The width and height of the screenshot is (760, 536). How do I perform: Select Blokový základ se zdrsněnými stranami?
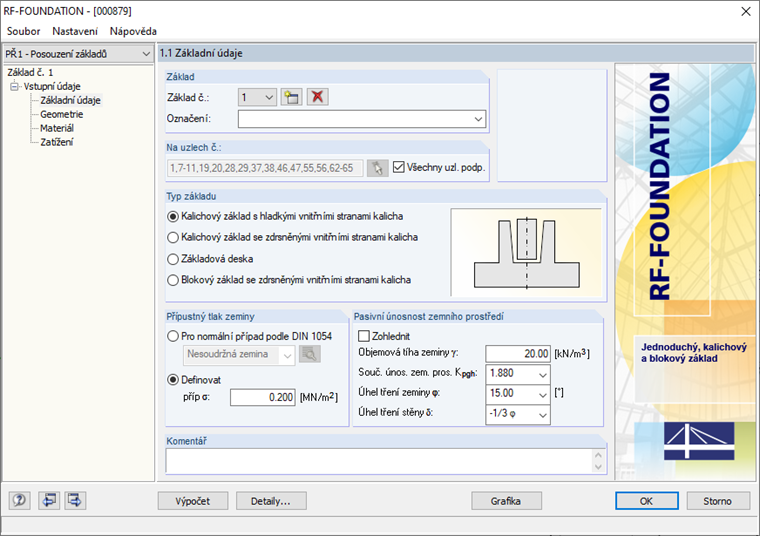click(x=173, y=280)
